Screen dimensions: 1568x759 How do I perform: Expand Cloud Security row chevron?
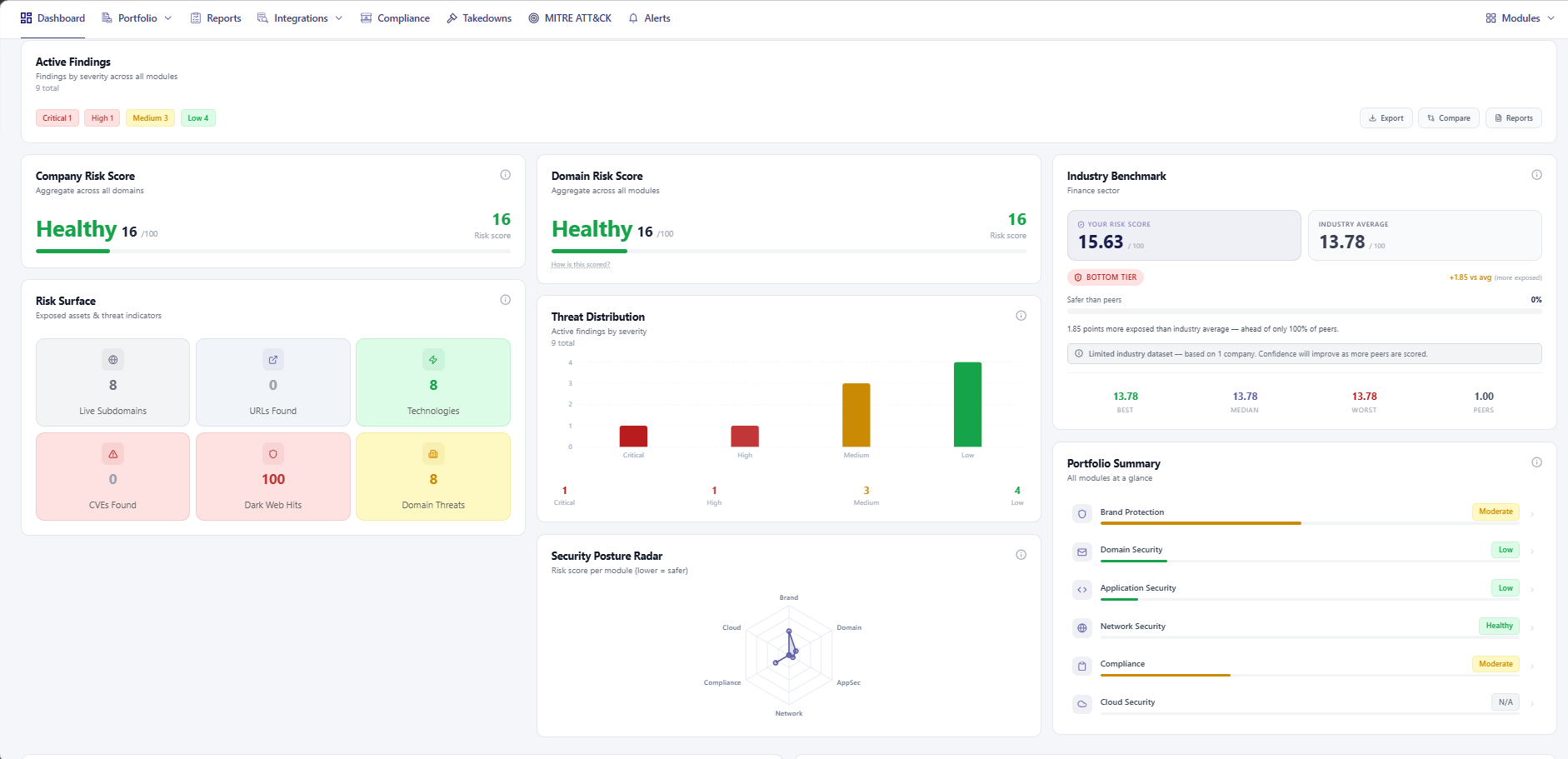(1532, 704)
